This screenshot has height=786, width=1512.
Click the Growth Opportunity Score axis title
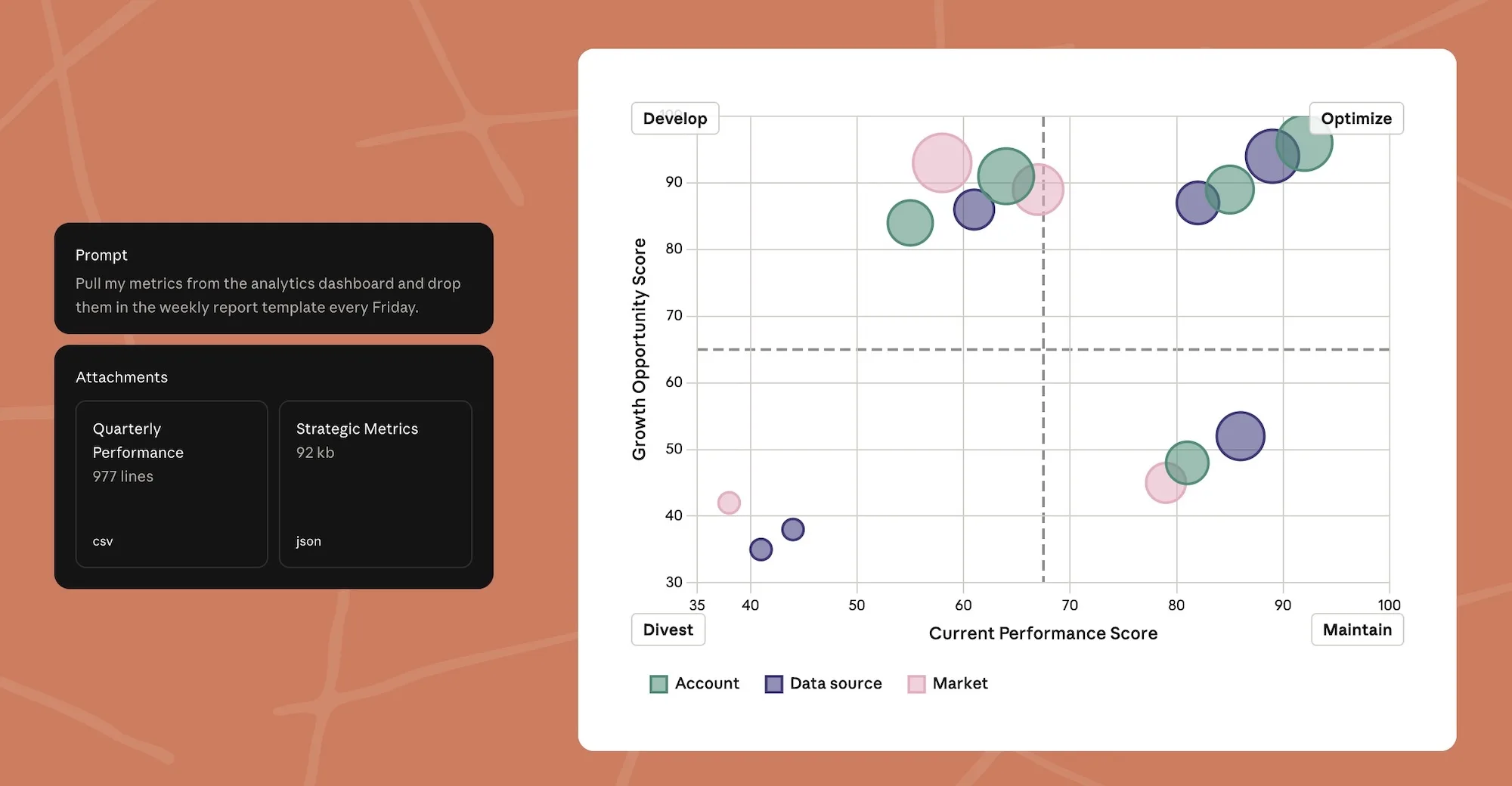point(639,348)
